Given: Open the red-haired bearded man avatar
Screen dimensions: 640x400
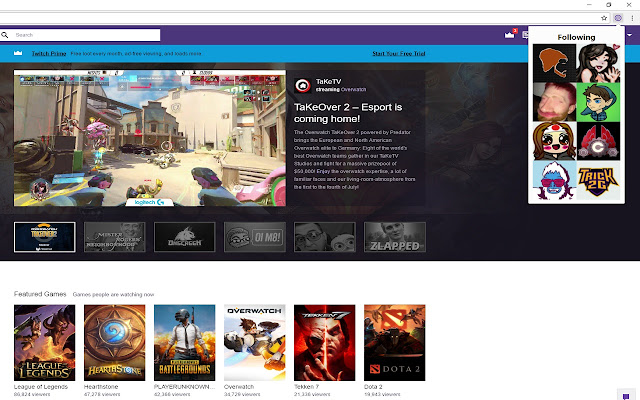Looking at the screenshot, I should tap(554, 102).
